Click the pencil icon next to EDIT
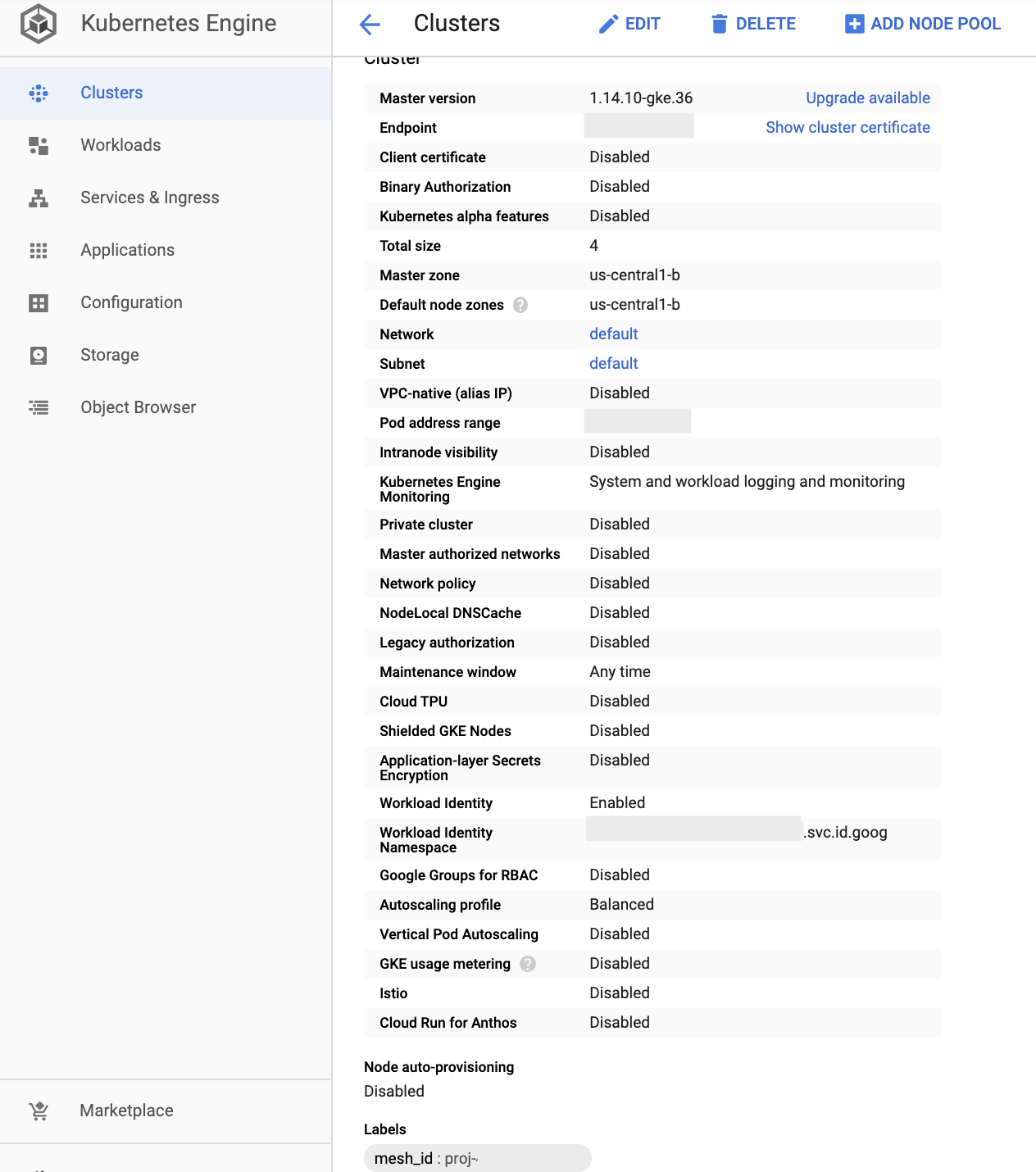 point(608,24)
